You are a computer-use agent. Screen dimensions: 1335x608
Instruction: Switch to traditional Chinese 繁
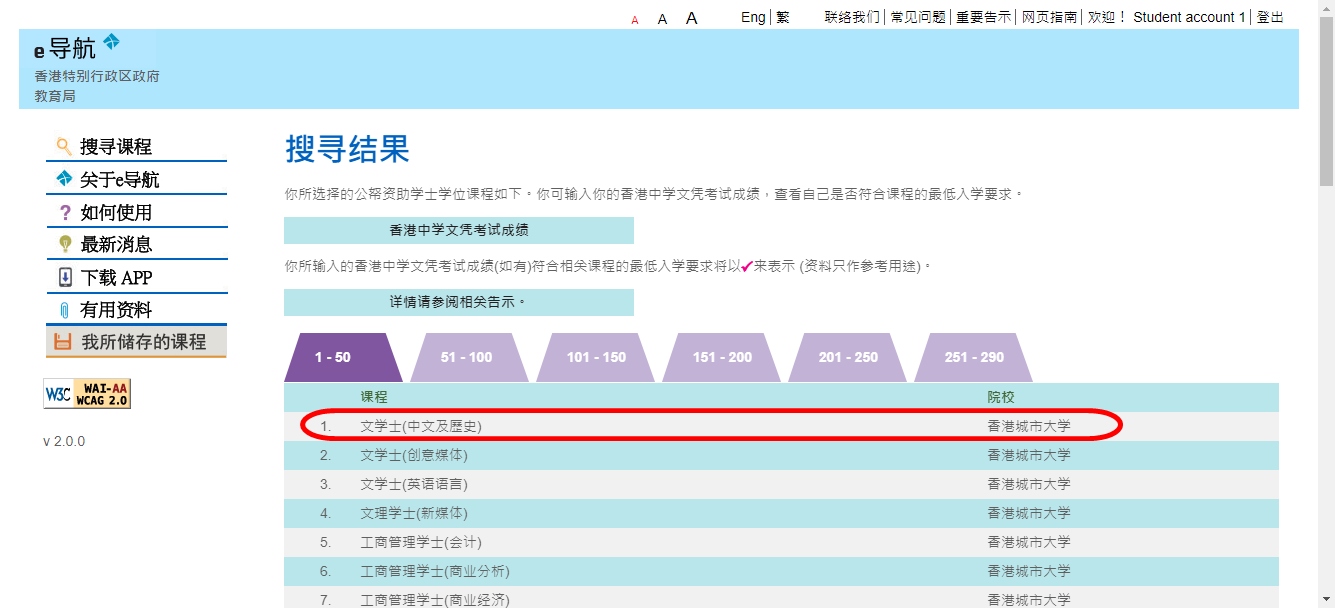(782, 17)
